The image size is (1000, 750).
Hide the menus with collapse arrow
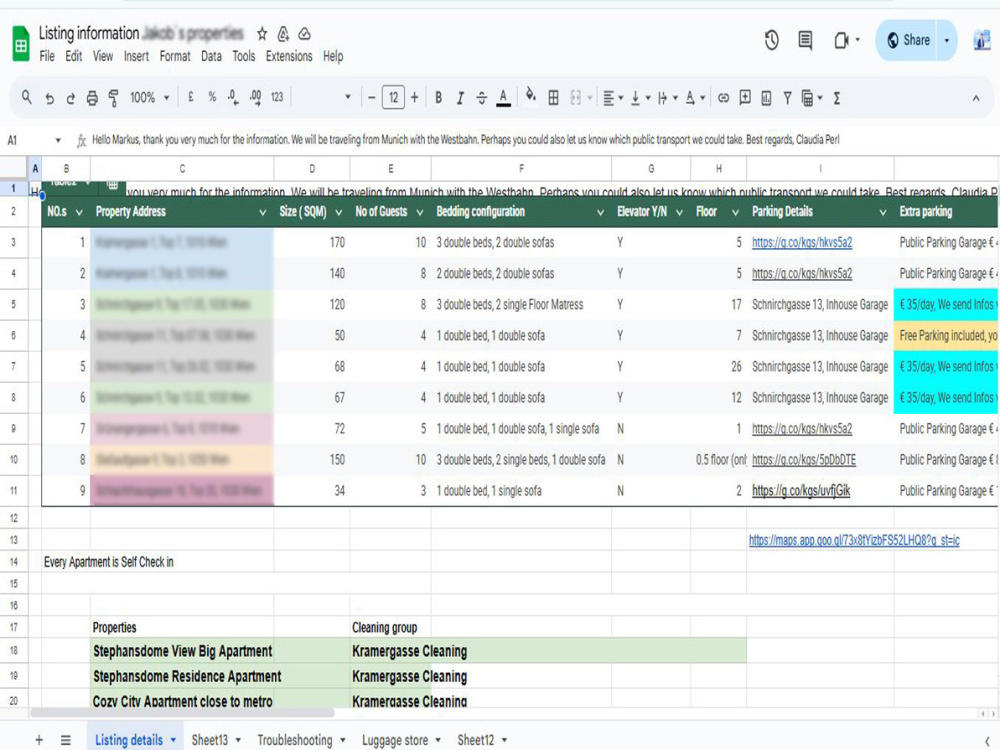pyautogui.click(x=976, y=98)
